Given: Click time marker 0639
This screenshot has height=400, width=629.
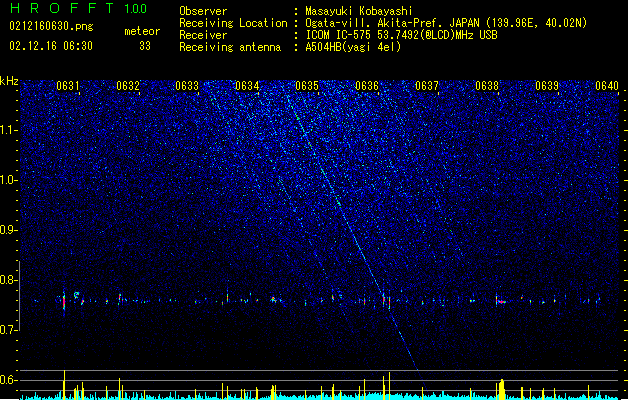Looking at the screenshot, I should coord(547,86).
